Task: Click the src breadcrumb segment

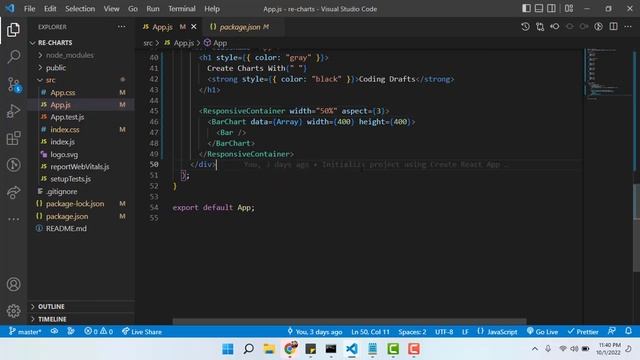Action: point(148,43)
